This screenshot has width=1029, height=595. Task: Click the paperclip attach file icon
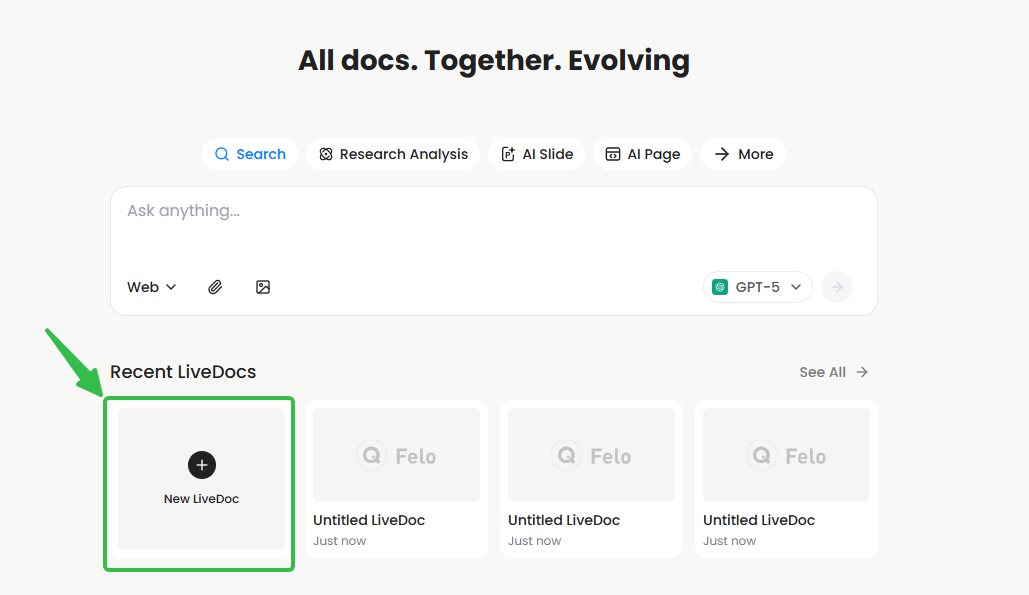click(215, 287)
